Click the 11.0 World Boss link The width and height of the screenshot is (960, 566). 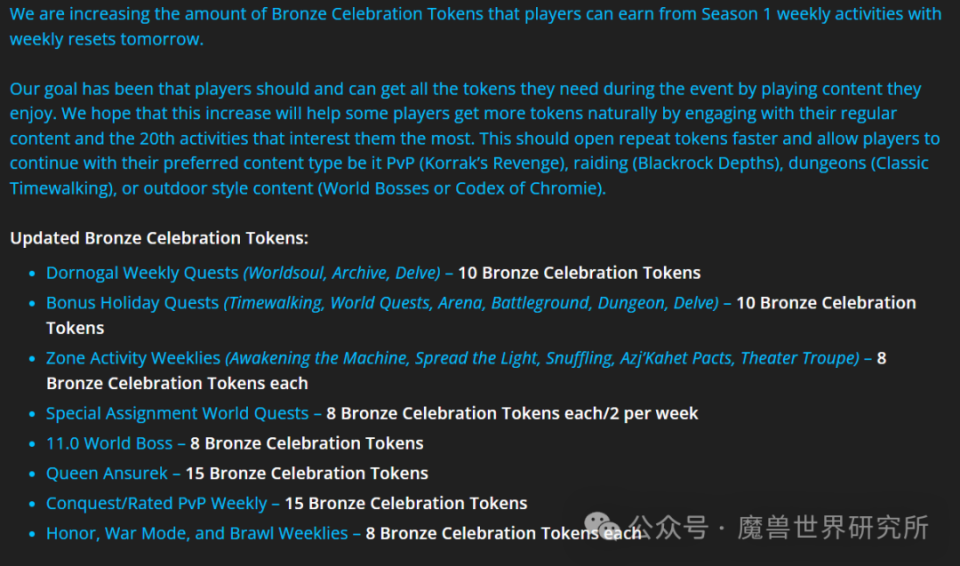(x=109, y=443)
